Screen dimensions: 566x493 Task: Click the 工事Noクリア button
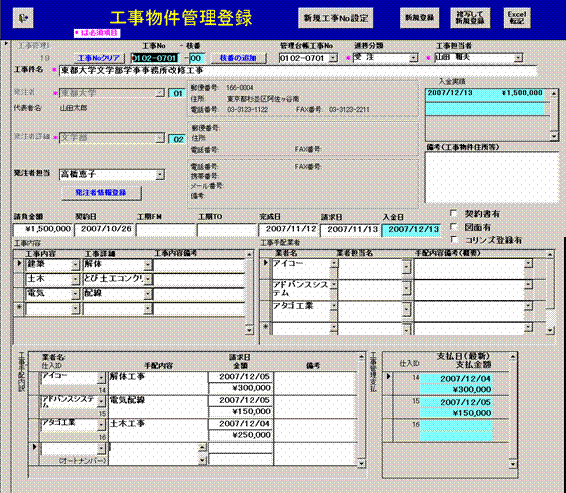click(99, 58)
